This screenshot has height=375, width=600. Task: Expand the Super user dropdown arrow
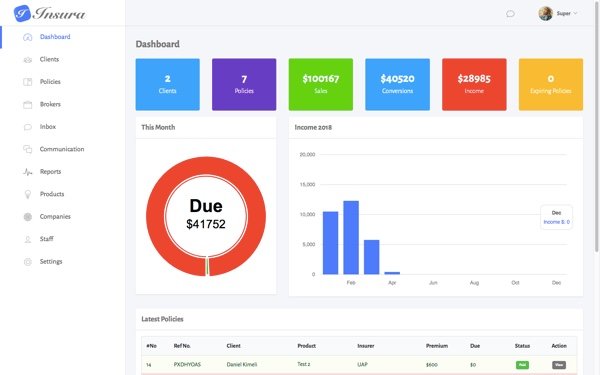pos(575,13)
